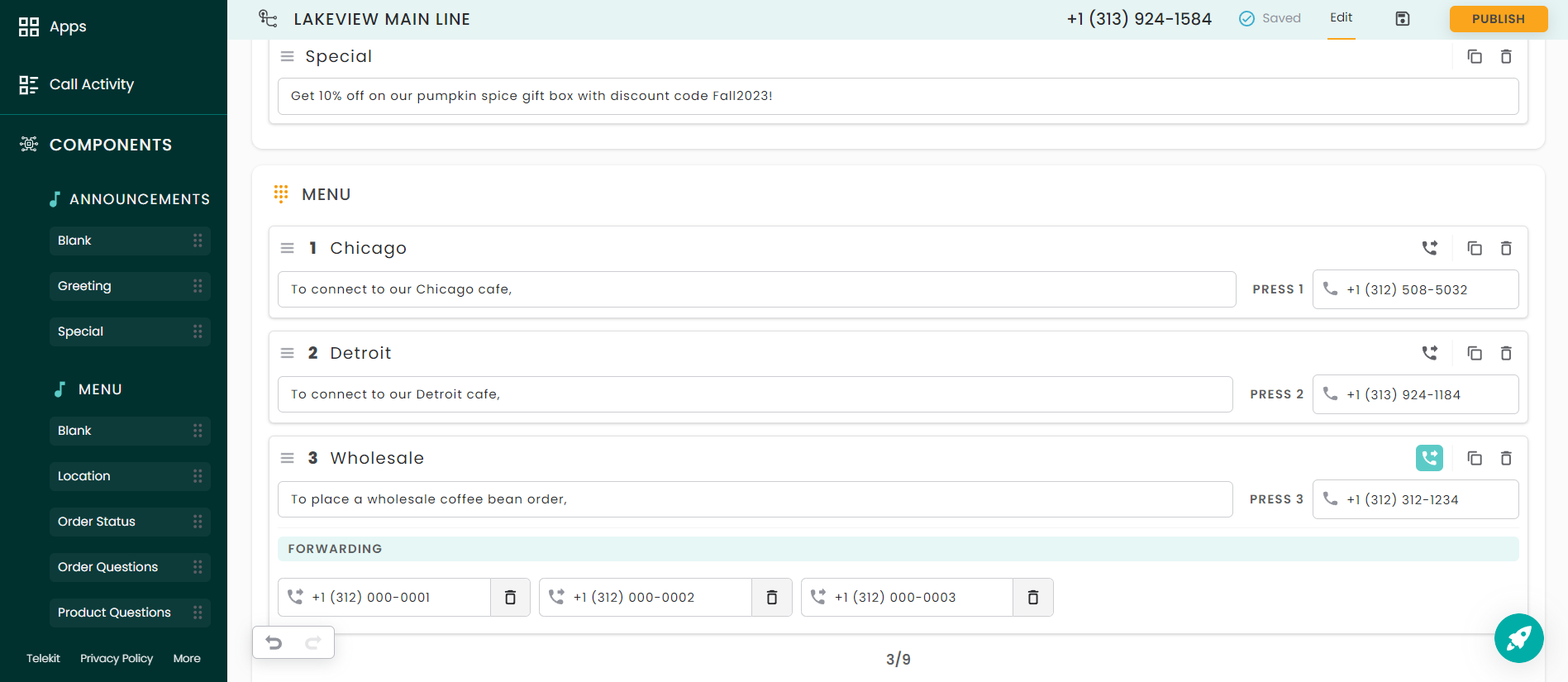Click the FORWARDING section label
This screenshot has height=682, width=1568.
tap(335, 549)
